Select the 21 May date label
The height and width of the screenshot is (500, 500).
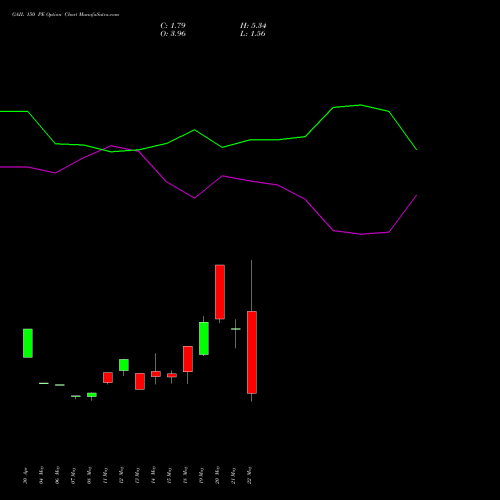(x=234, y=476)
